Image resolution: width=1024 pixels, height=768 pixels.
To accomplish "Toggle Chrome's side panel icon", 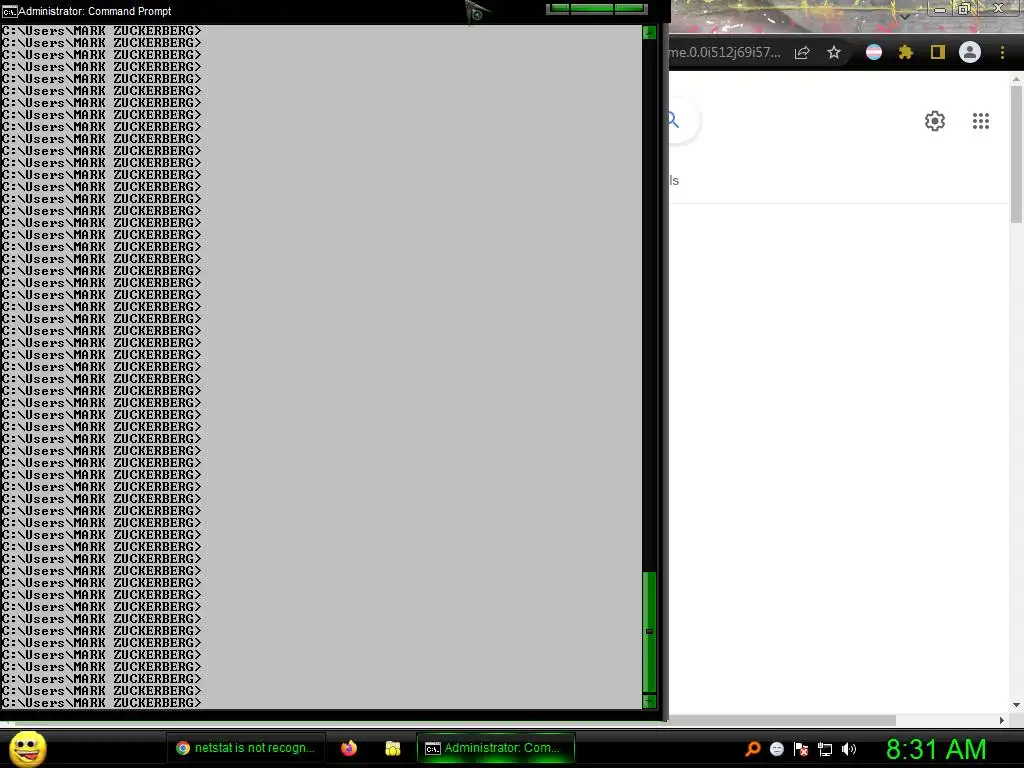I will [x=938, y=52].
